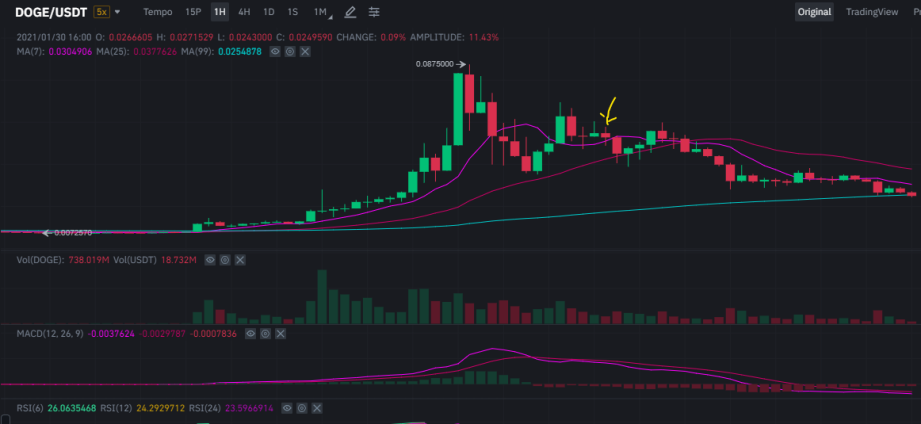This screenshot has height=424, width=921.
Task: Remove the MA indicator with X
Action: coord(305,52)
